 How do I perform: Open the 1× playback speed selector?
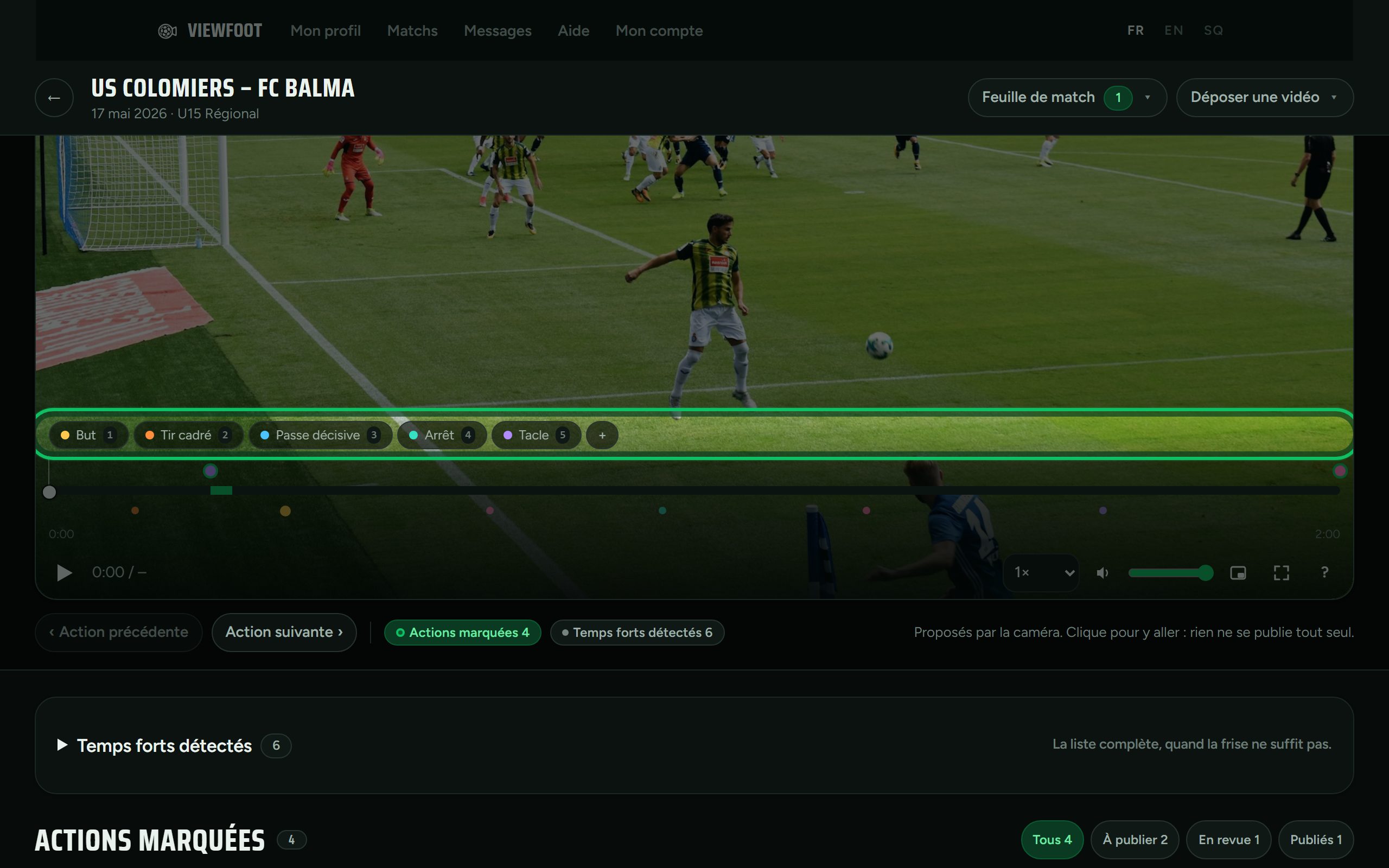point(1041,572)
